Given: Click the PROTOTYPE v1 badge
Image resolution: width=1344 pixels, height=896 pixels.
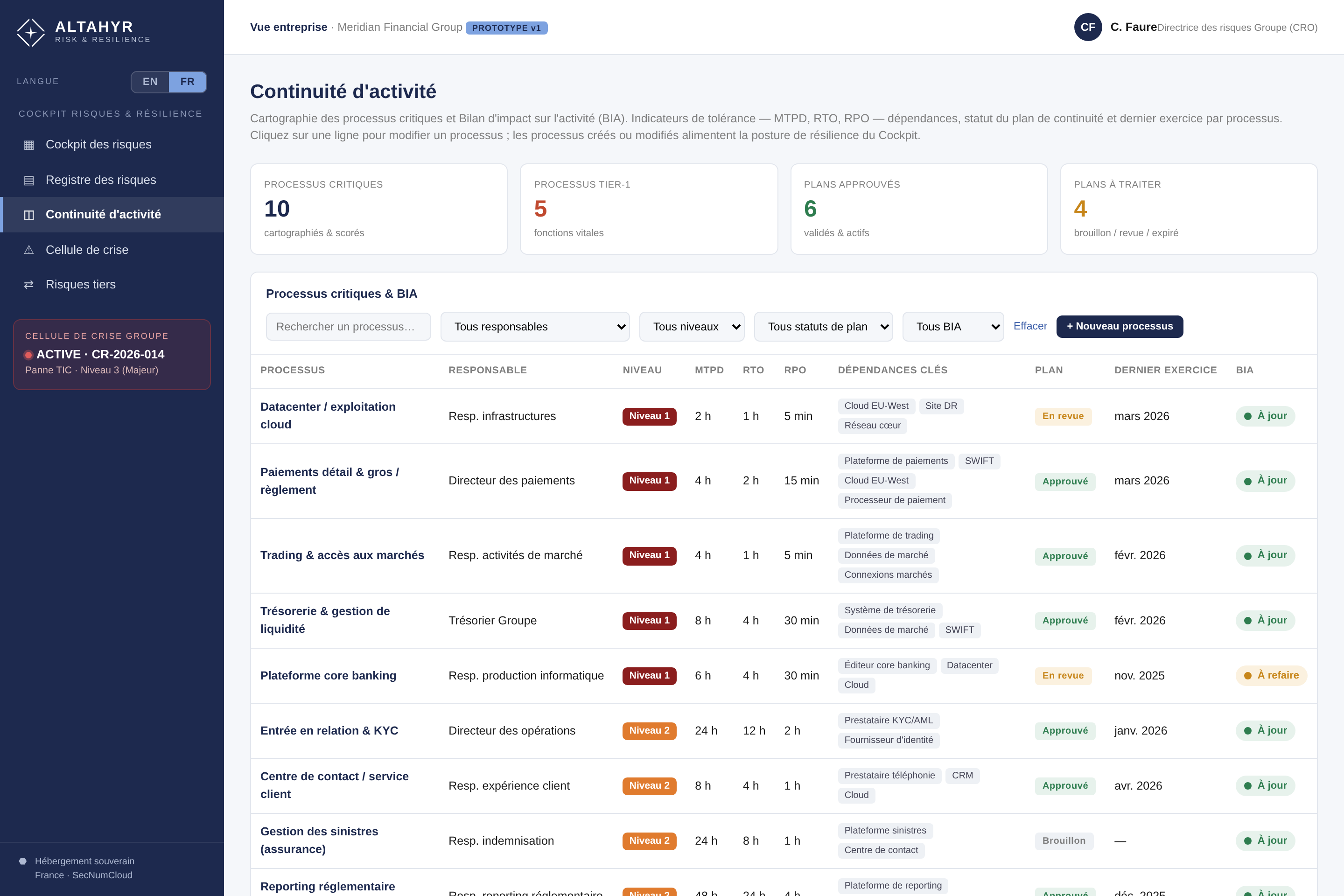Looking at the screenshot, I should 506,28.
